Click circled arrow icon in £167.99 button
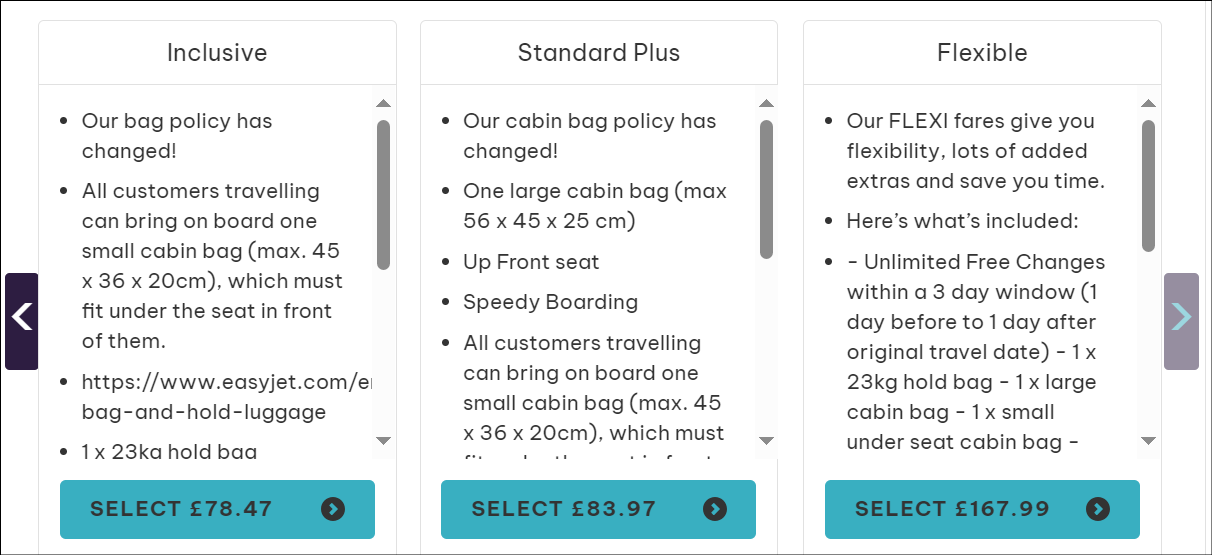Viewport: 1212px width, 555px height. coord(1098,509)
